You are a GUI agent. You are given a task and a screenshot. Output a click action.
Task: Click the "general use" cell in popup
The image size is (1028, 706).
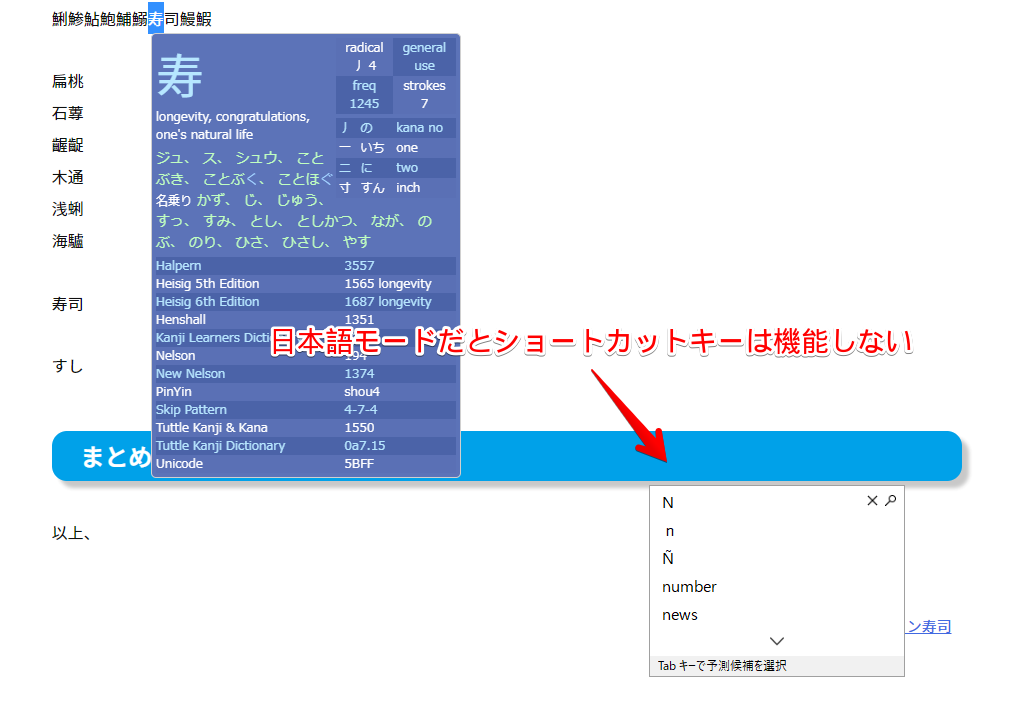click(424, 56)
